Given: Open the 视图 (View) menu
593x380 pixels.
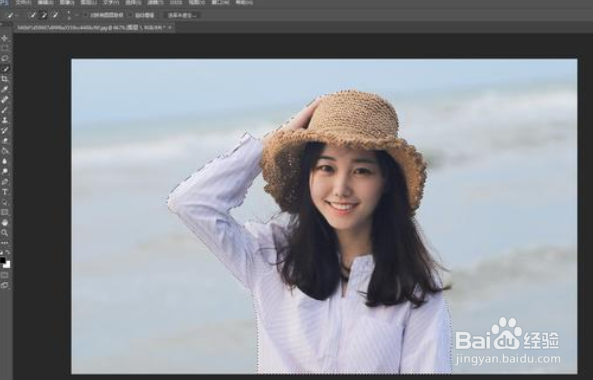Looking at the screenshot, I should 197,2.
